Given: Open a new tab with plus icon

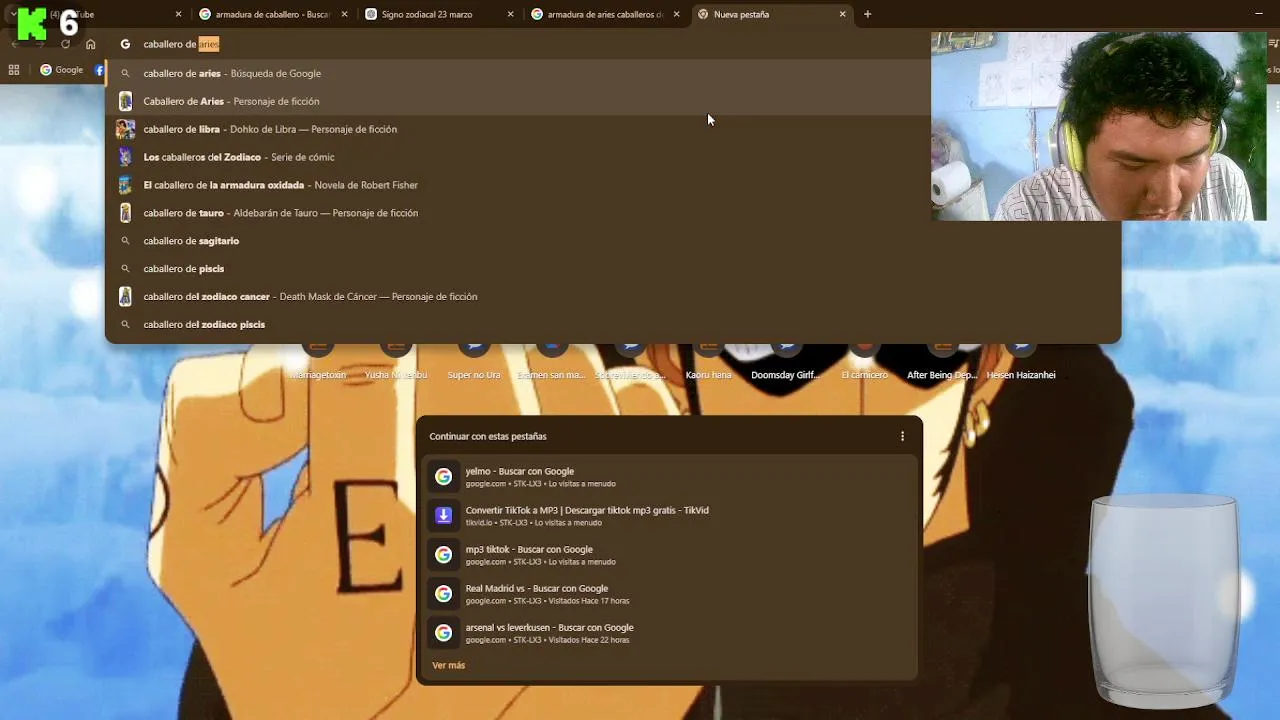Looking at the screenshot, I should [868, 14].
